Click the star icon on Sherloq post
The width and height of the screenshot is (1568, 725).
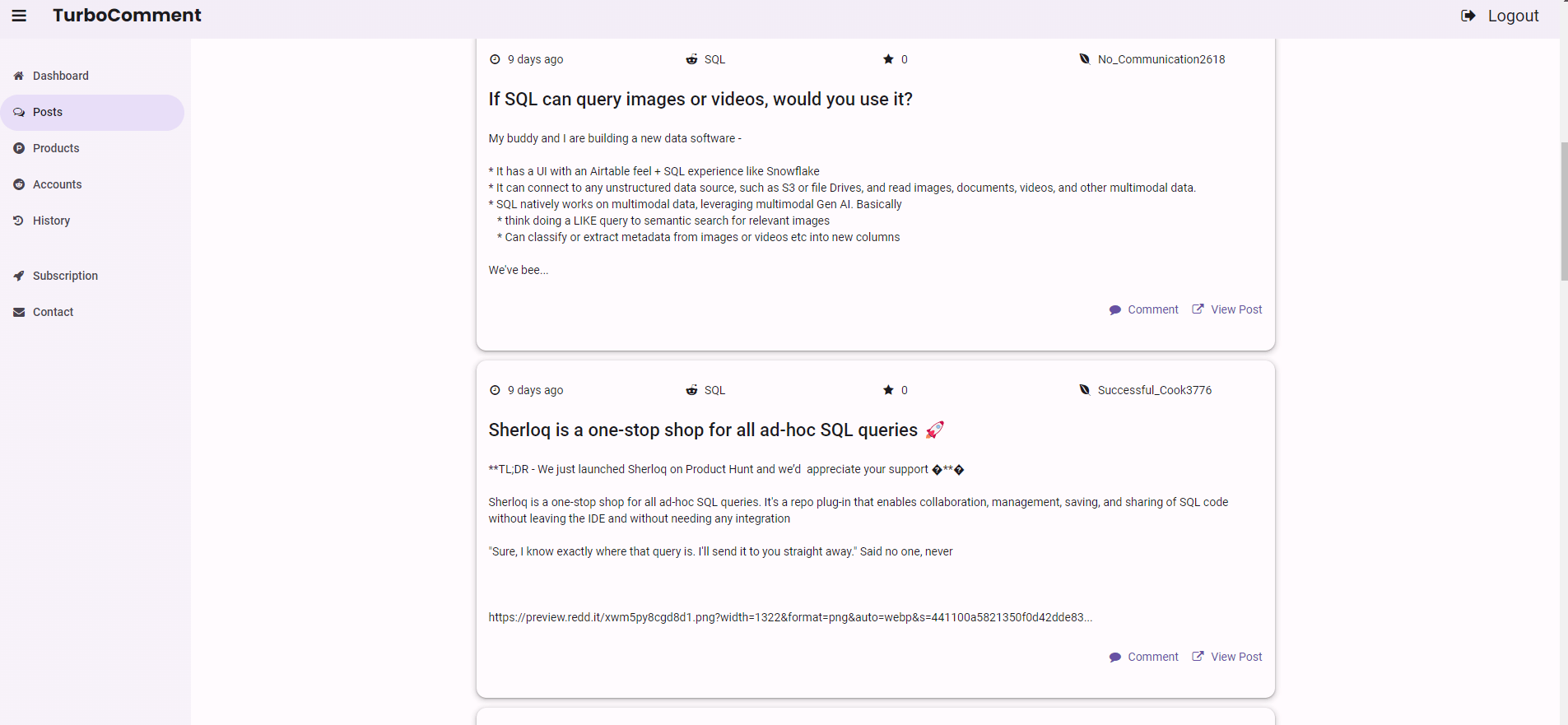click(x=888, y=390)
